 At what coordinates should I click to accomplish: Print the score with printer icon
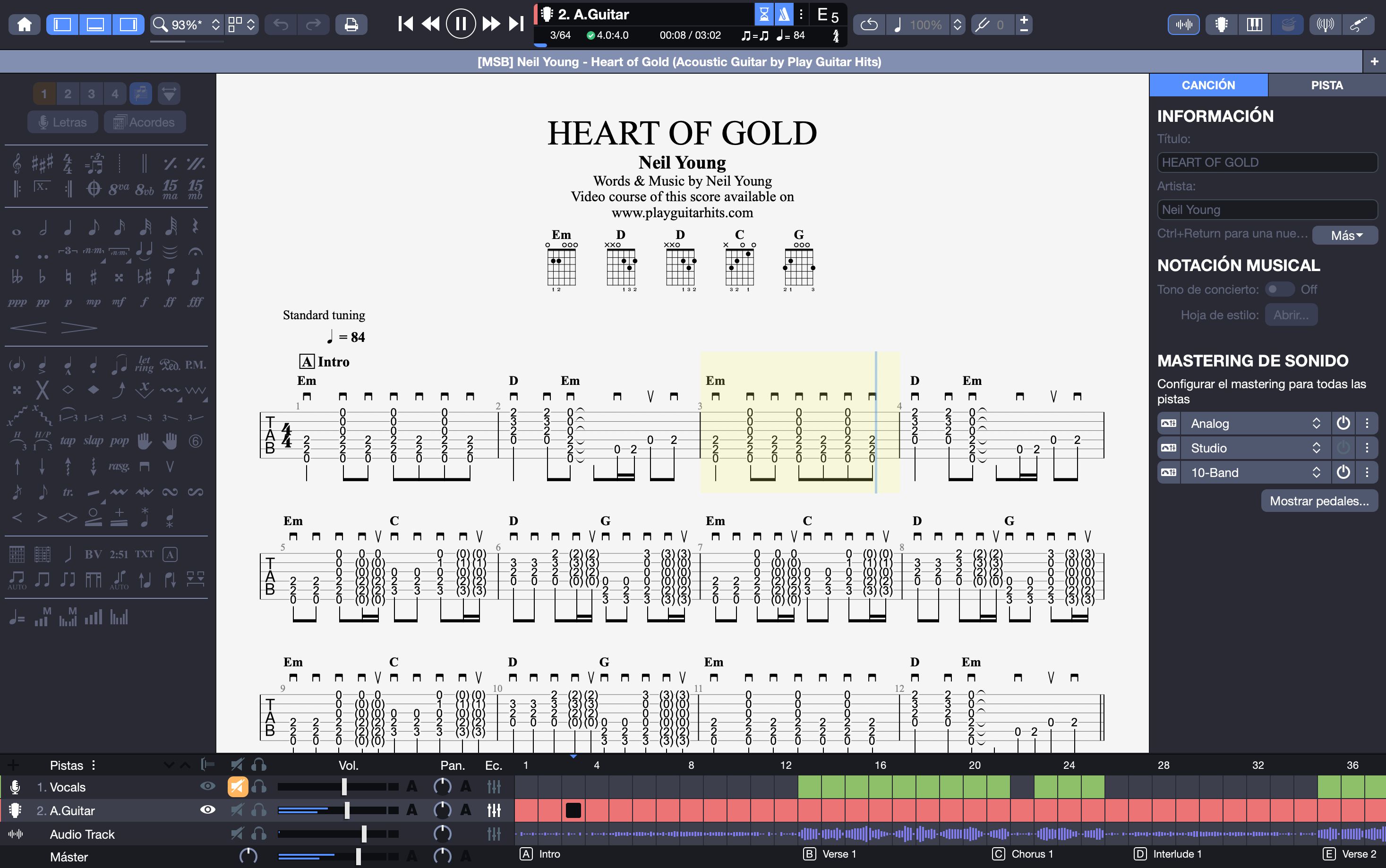351,25
